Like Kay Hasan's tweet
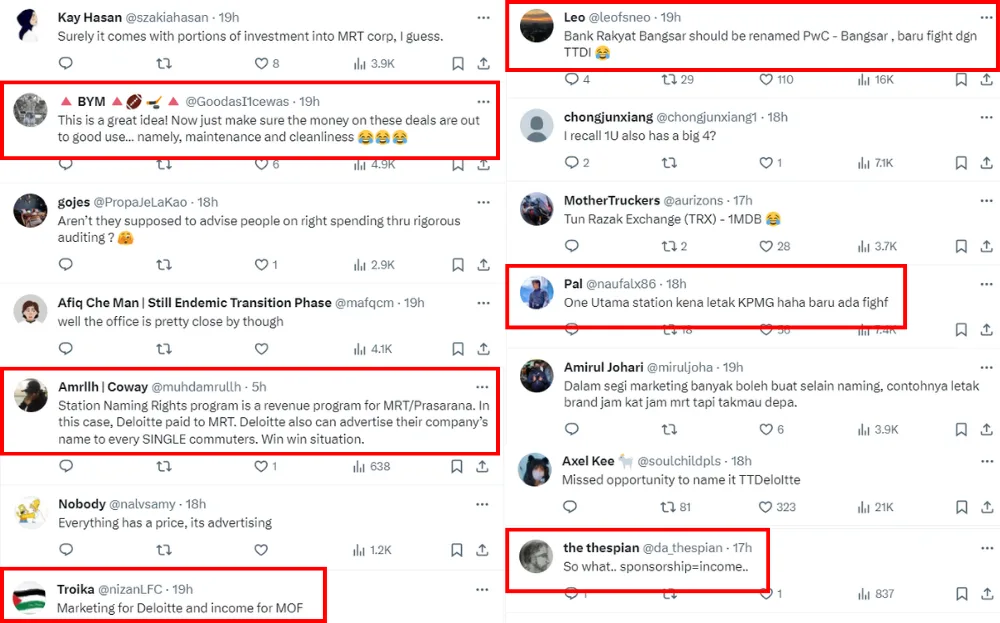Image resolution: width=1000 pixels, height=623 pixels. coord(262,63)
